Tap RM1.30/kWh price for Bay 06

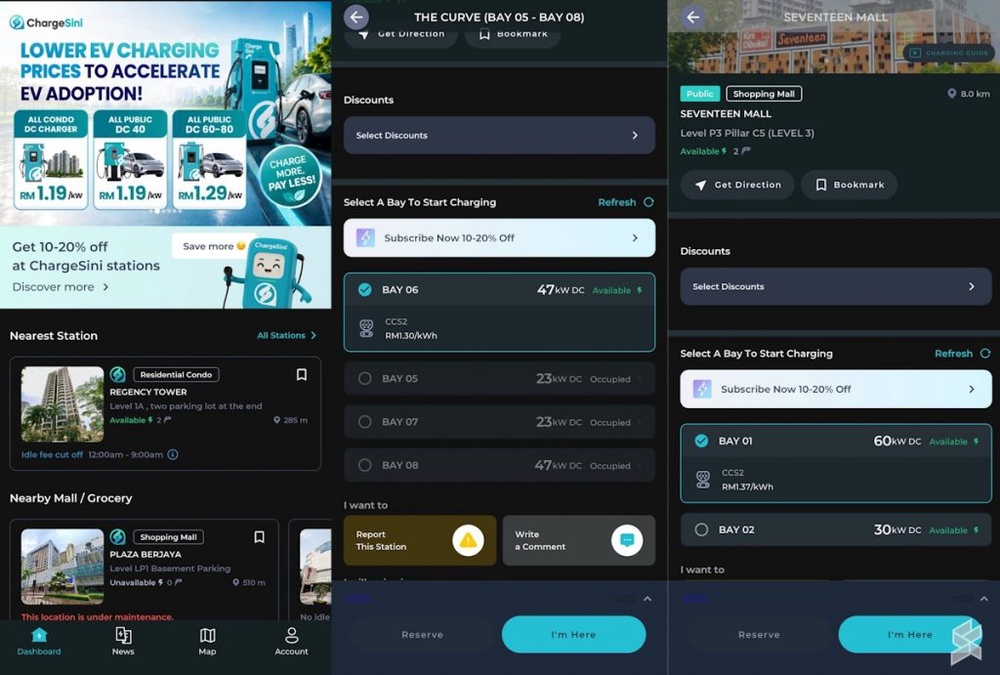tap(411, 336)
